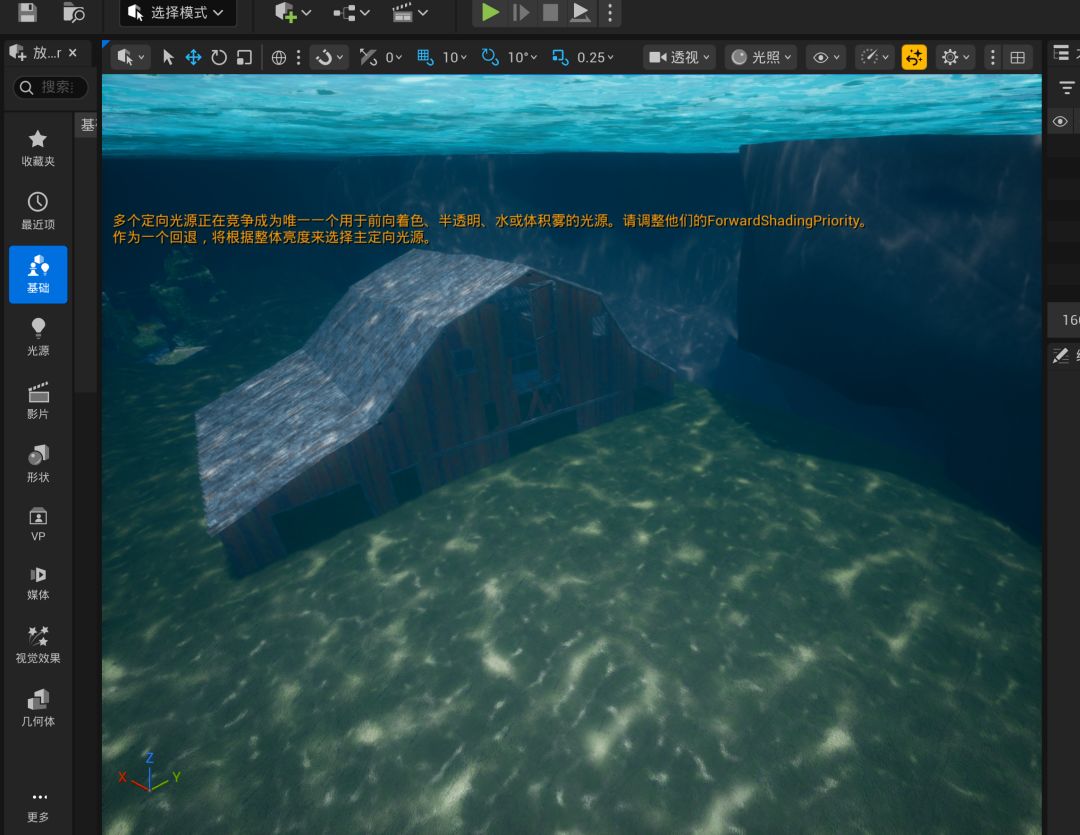Image resolution: width=1080 pixels, height=835 pixels.
Task: Open the 光照 lit view mode menu
Action: tap(761, 57)
